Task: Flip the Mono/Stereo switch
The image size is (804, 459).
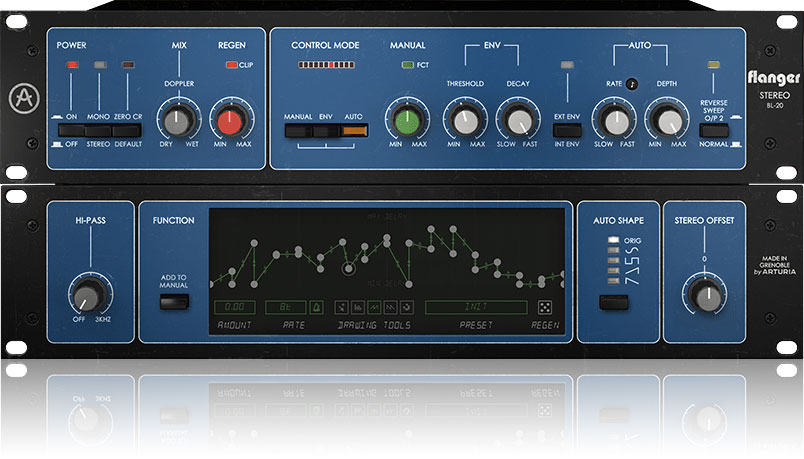Action: coord(98,130)
